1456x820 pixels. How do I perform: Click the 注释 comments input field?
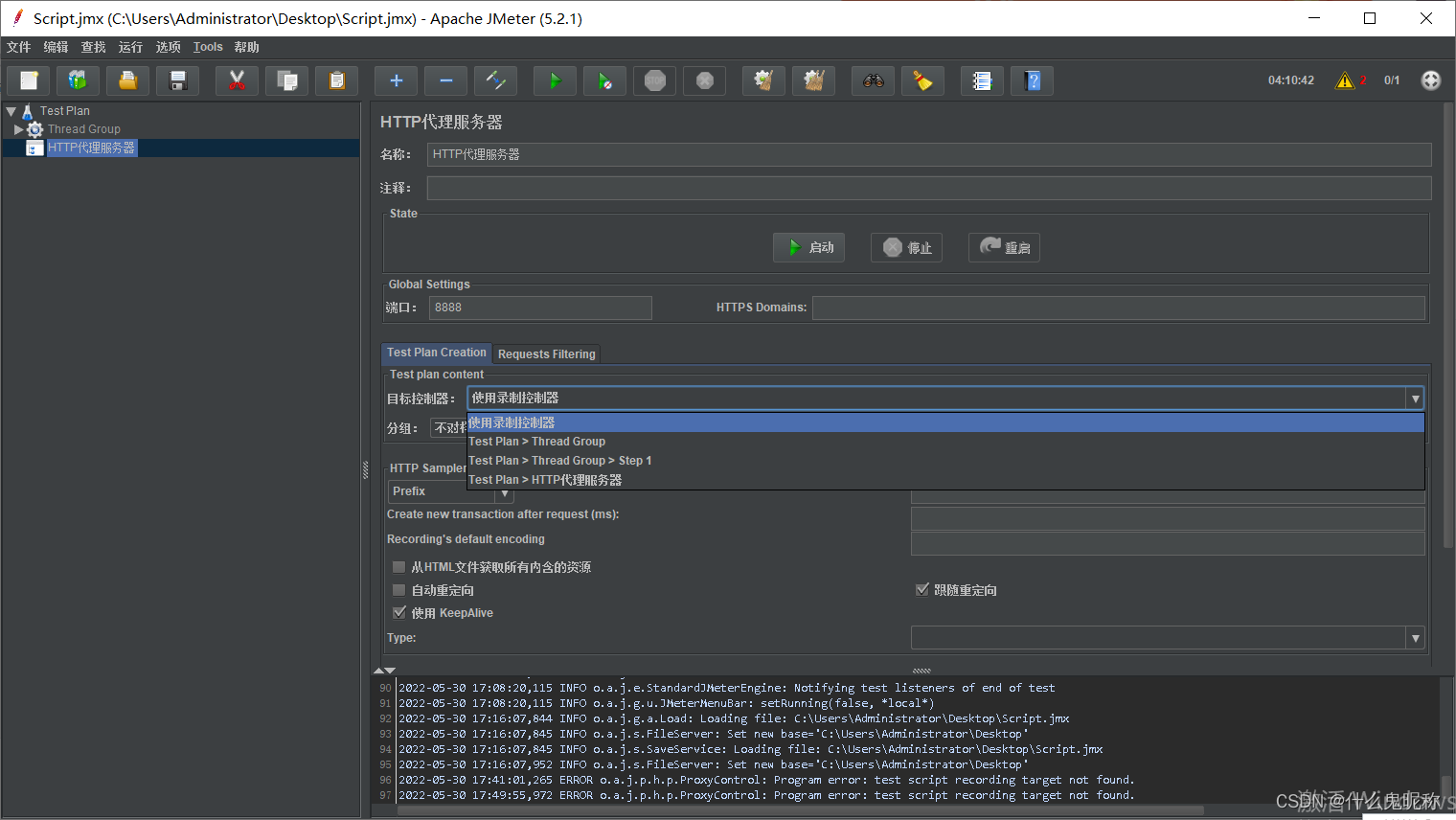tap(929, 188)
